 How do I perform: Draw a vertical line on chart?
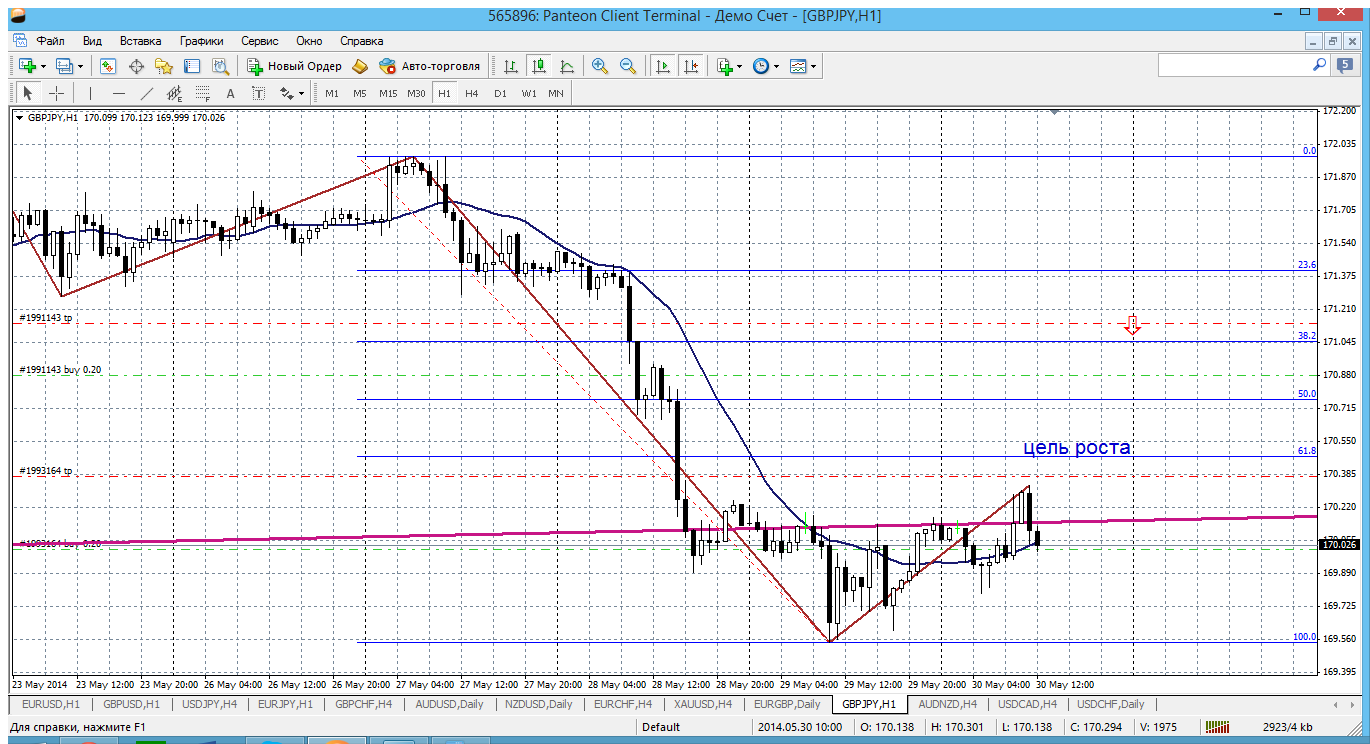point(90,93)
